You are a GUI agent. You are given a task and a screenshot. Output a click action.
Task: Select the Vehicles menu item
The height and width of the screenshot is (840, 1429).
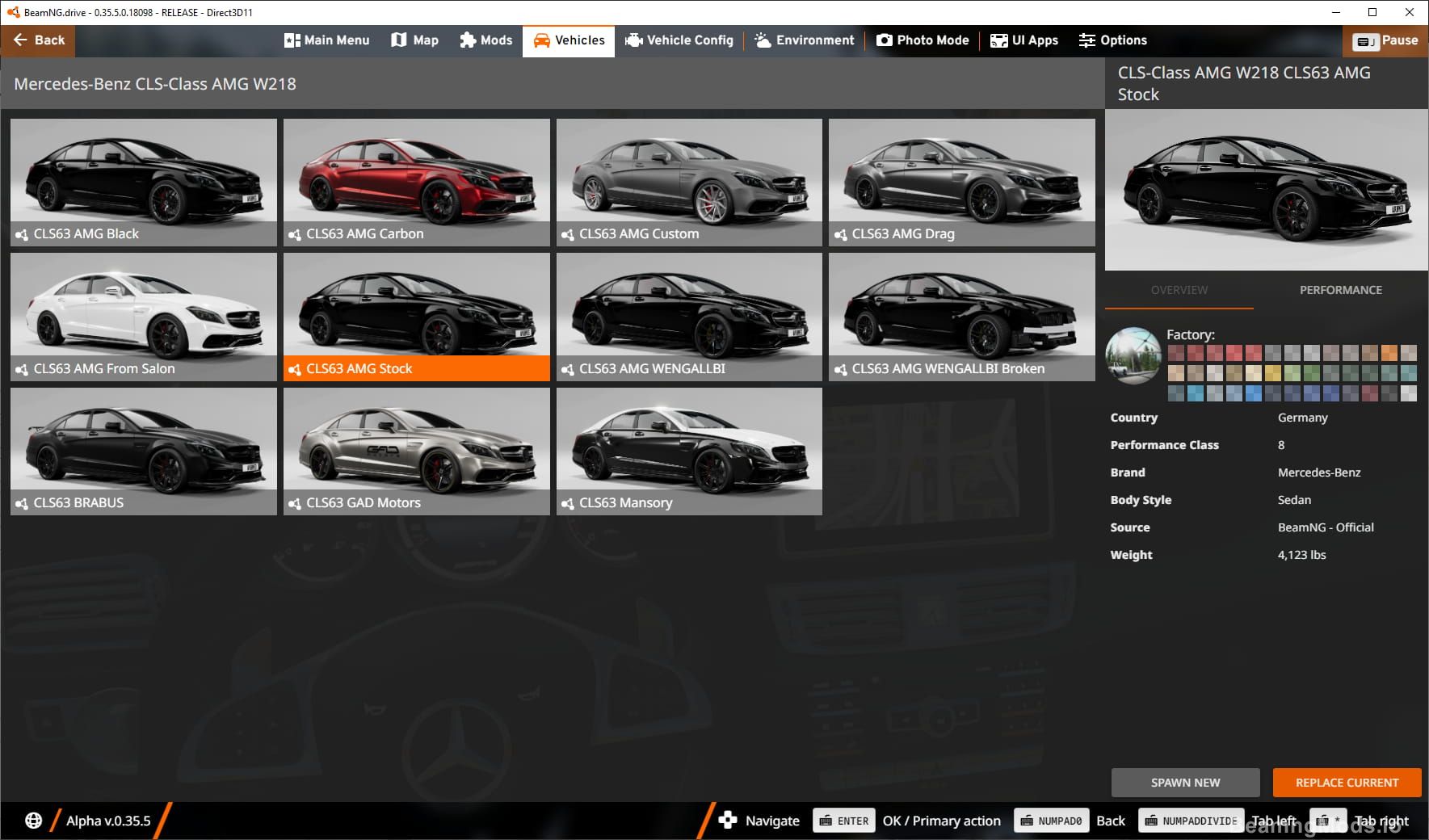point(569,40)
